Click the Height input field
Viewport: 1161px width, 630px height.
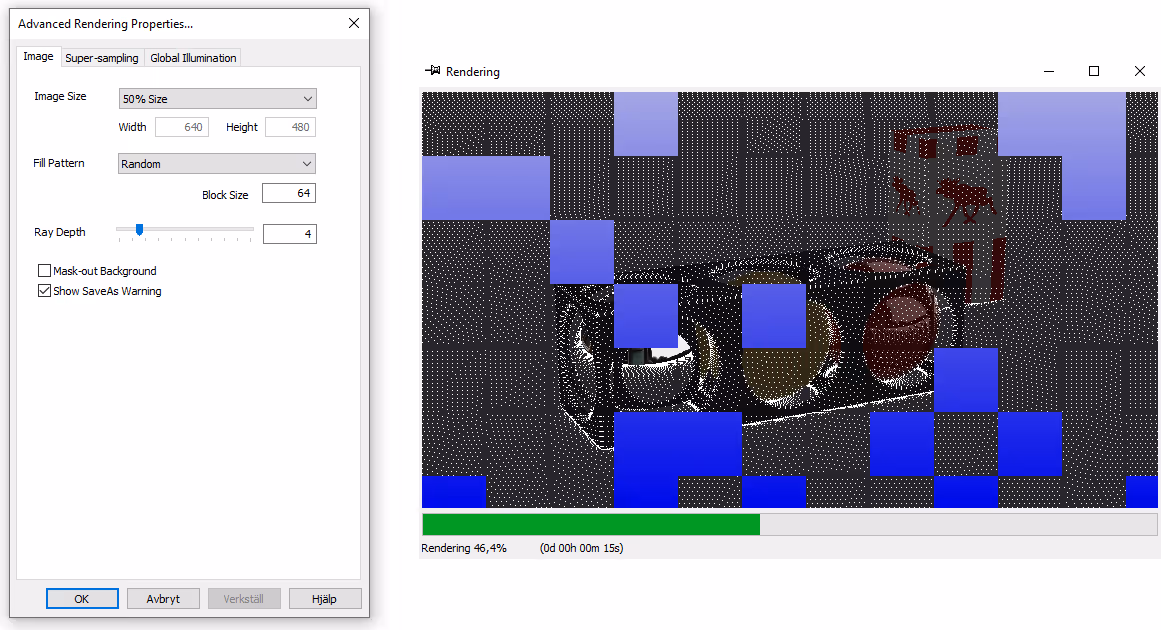point(292,126)
